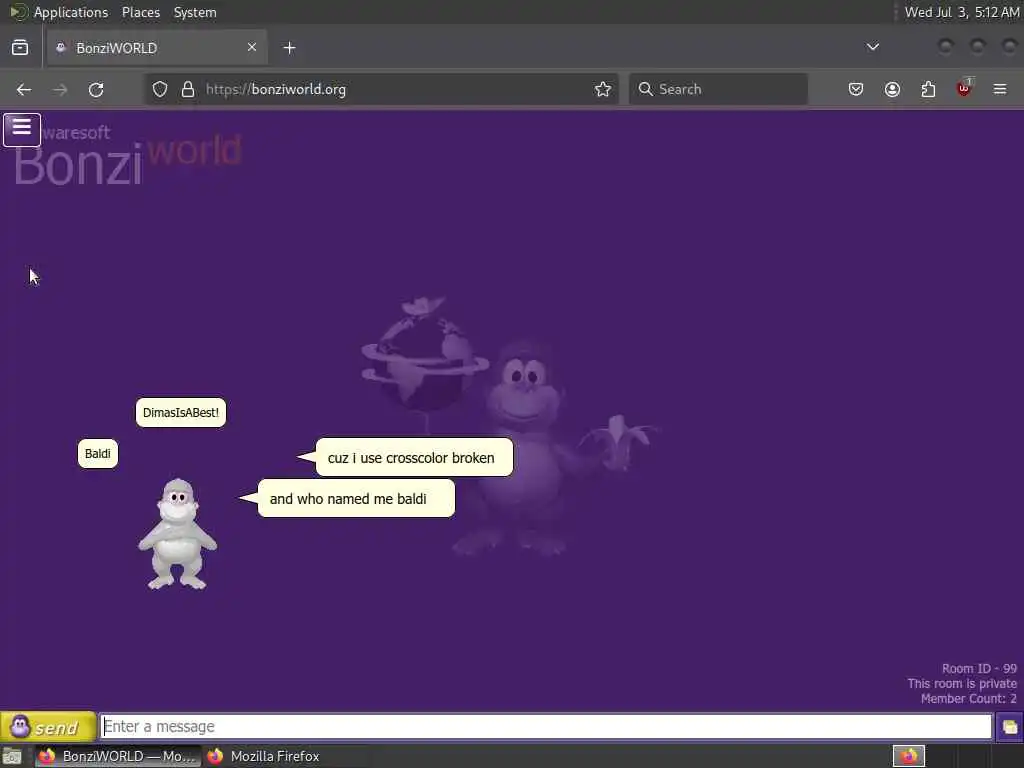The image size is (1024, 768).
Task: Click the 'cuz i use crosscolor broken' bubble
Action: point(414,457)
